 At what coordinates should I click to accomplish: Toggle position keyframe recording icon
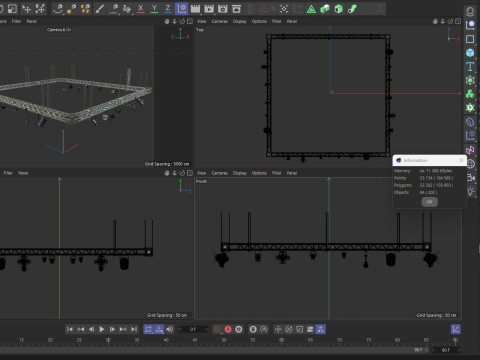278,329
